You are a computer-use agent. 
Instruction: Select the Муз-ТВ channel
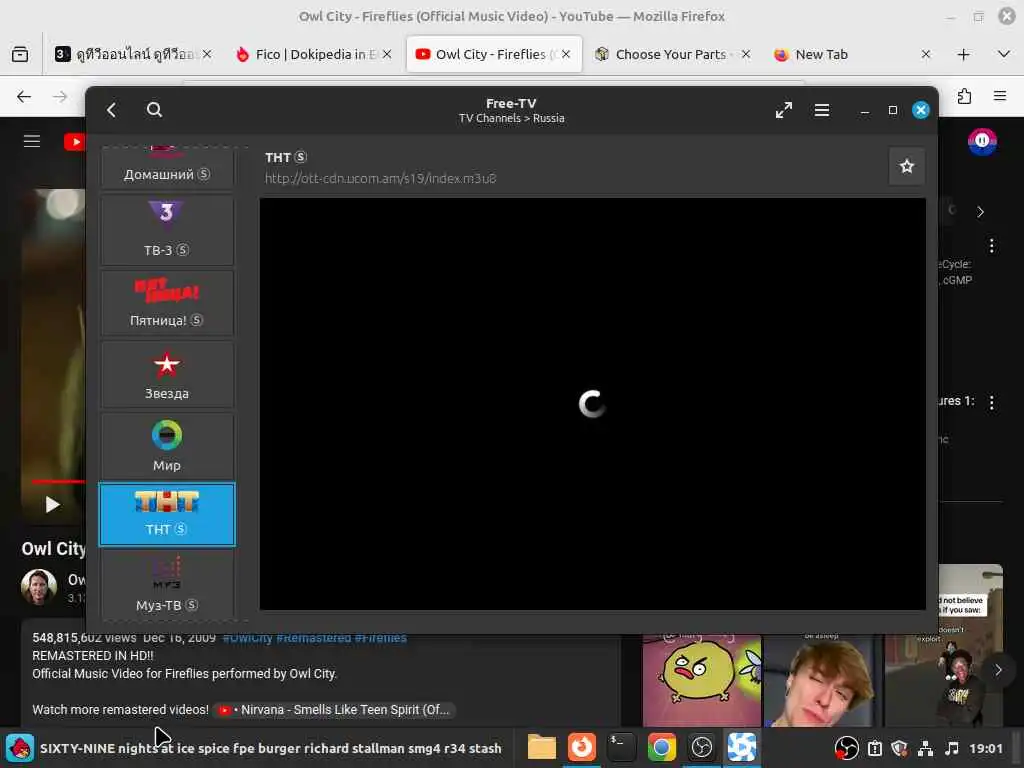pos(167,584)
